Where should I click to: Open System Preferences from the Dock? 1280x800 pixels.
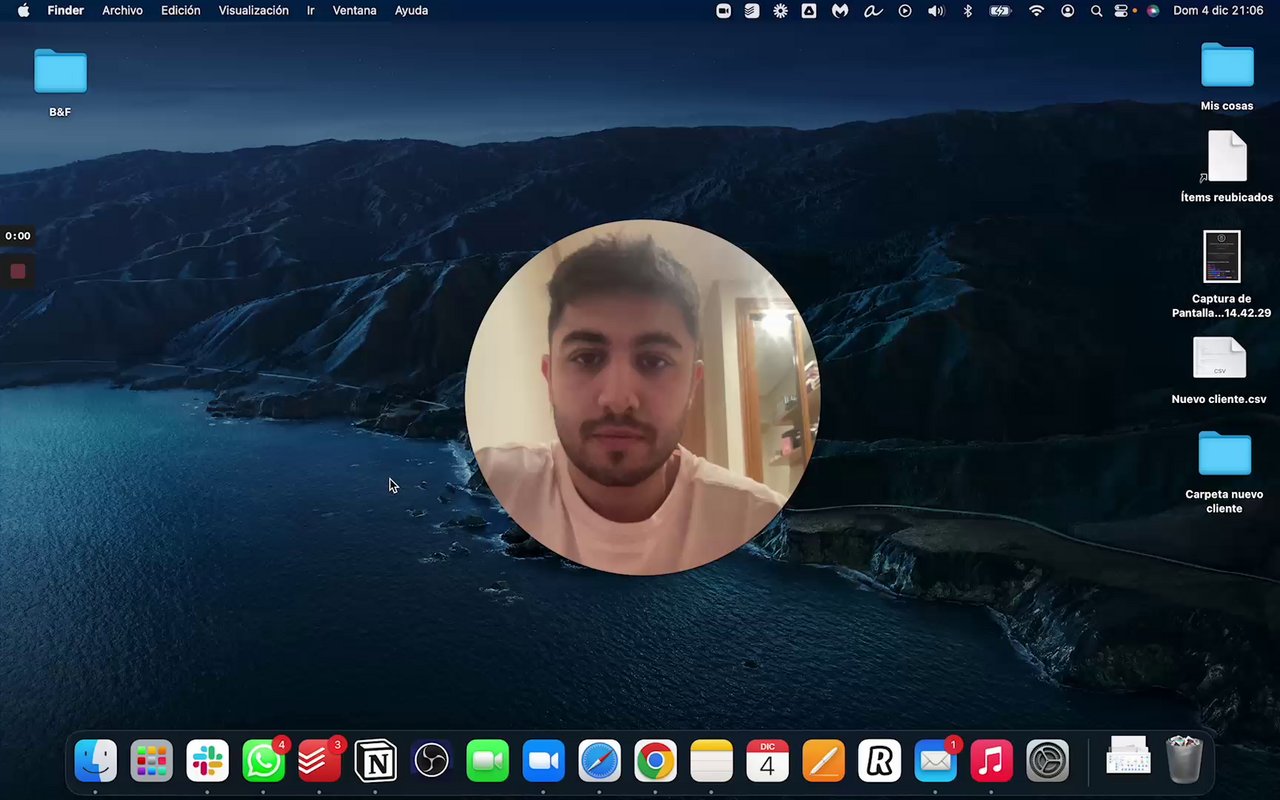(x=1048, y=762)
